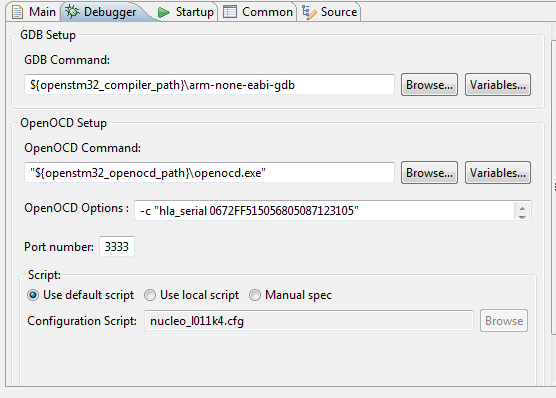The image size is (556, 398).
Task: Click the Port number field
Action: pos(117,247)
